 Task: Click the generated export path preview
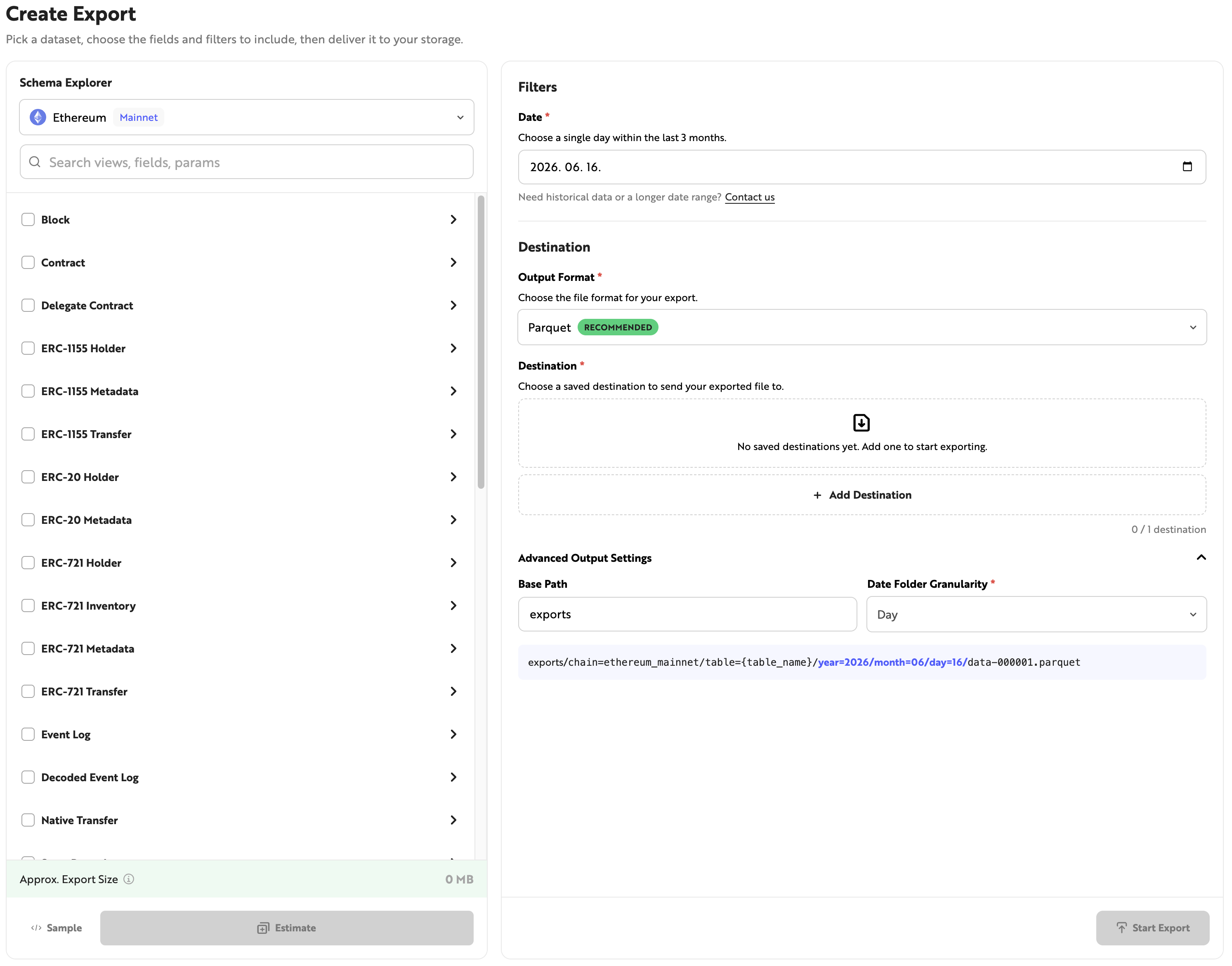pos(862,662)
